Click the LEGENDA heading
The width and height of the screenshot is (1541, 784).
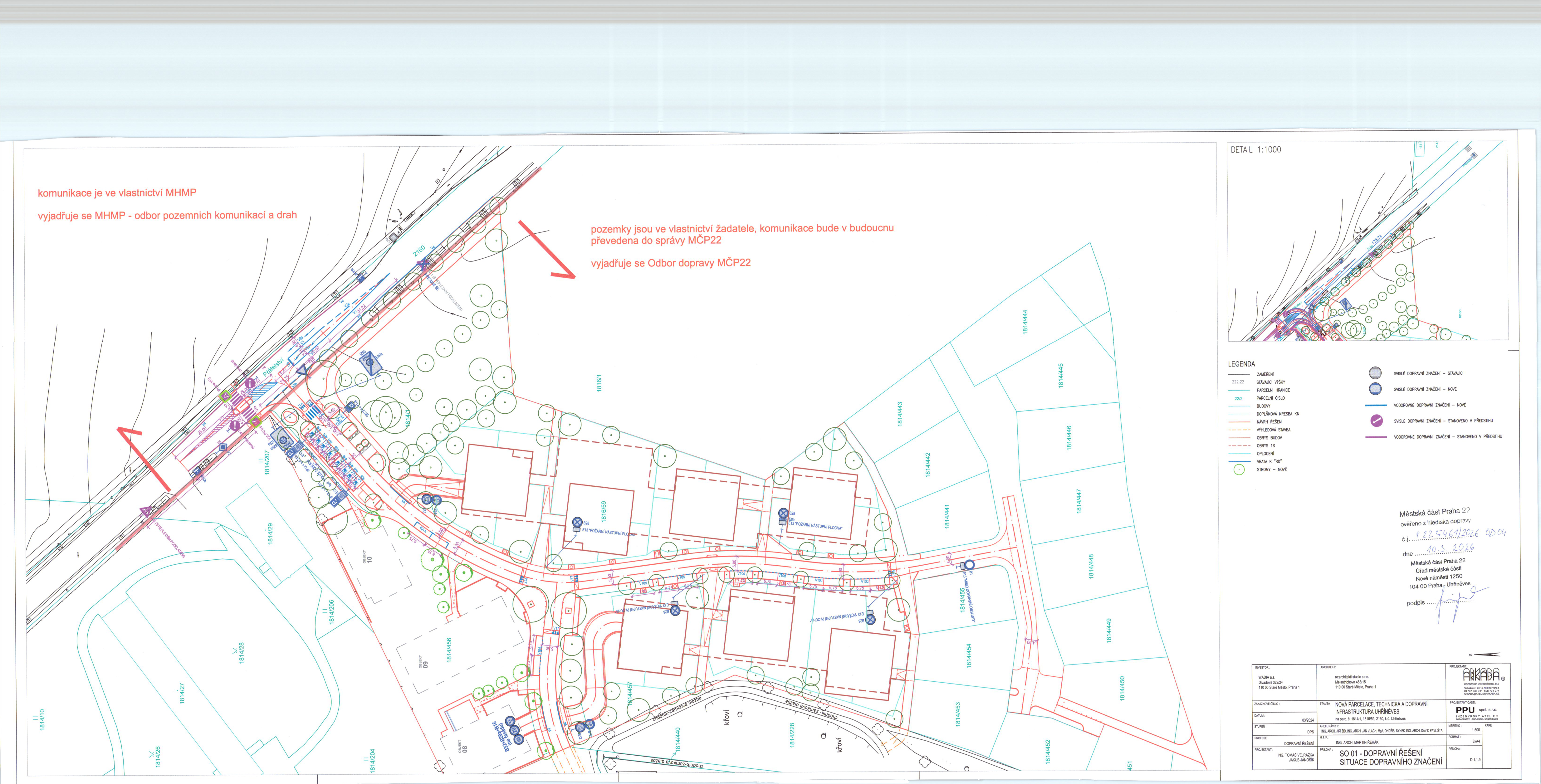pyautogui.click(x=1241, y=364)
